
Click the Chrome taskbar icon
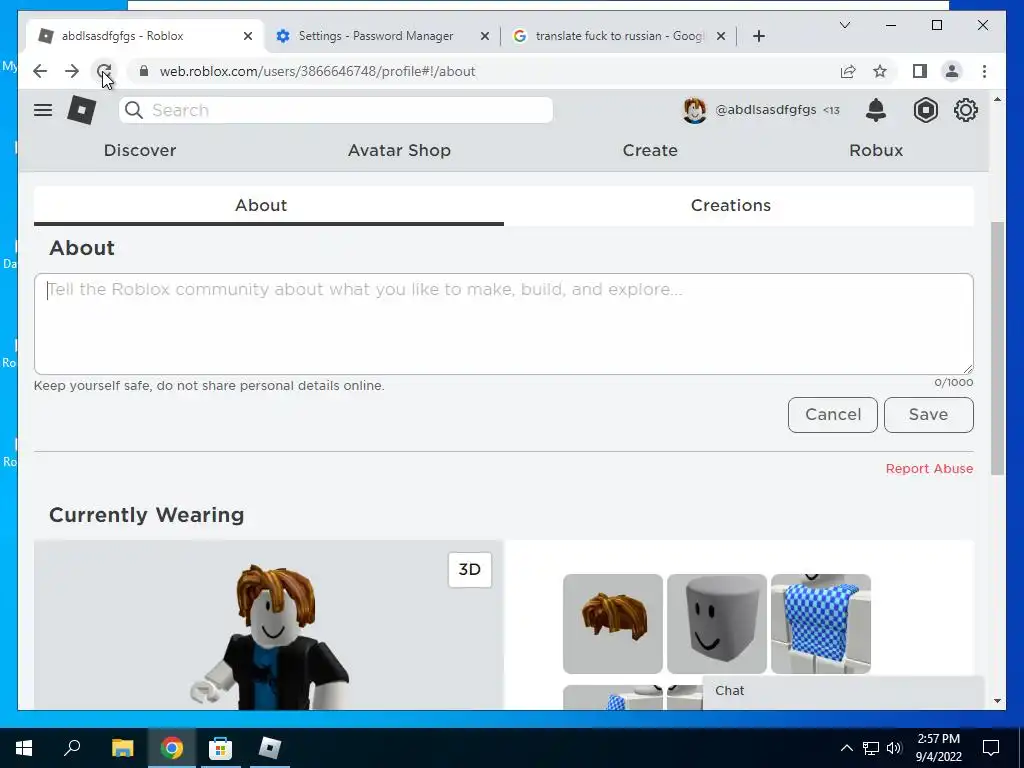click(172, 748)
